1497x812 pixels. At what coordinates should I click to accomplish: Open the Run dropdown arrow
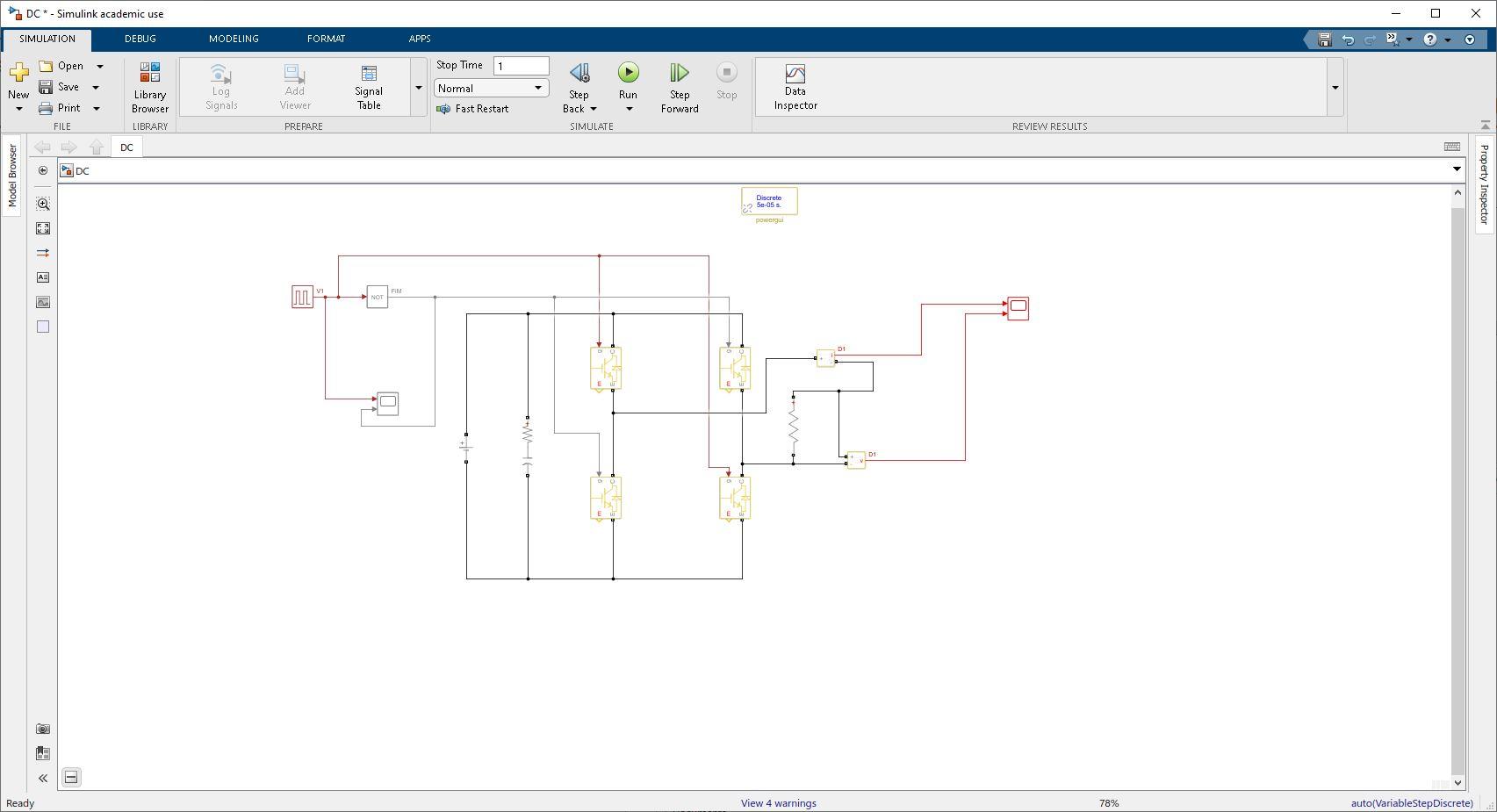tap(629, 109)
